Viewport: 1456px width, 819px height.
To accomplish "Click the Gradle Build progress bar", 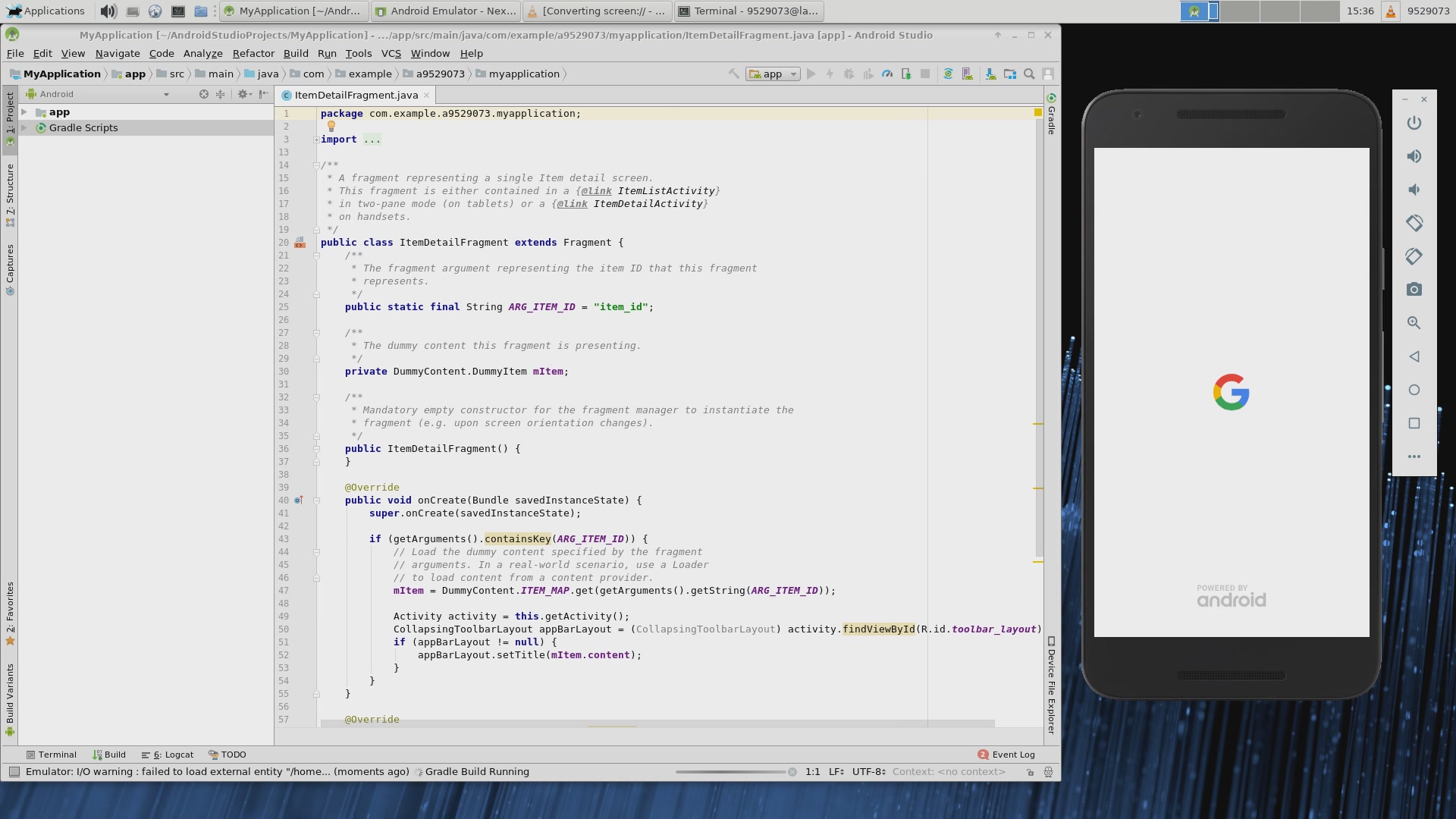I will pyautogui.click(x=731, y=772).
